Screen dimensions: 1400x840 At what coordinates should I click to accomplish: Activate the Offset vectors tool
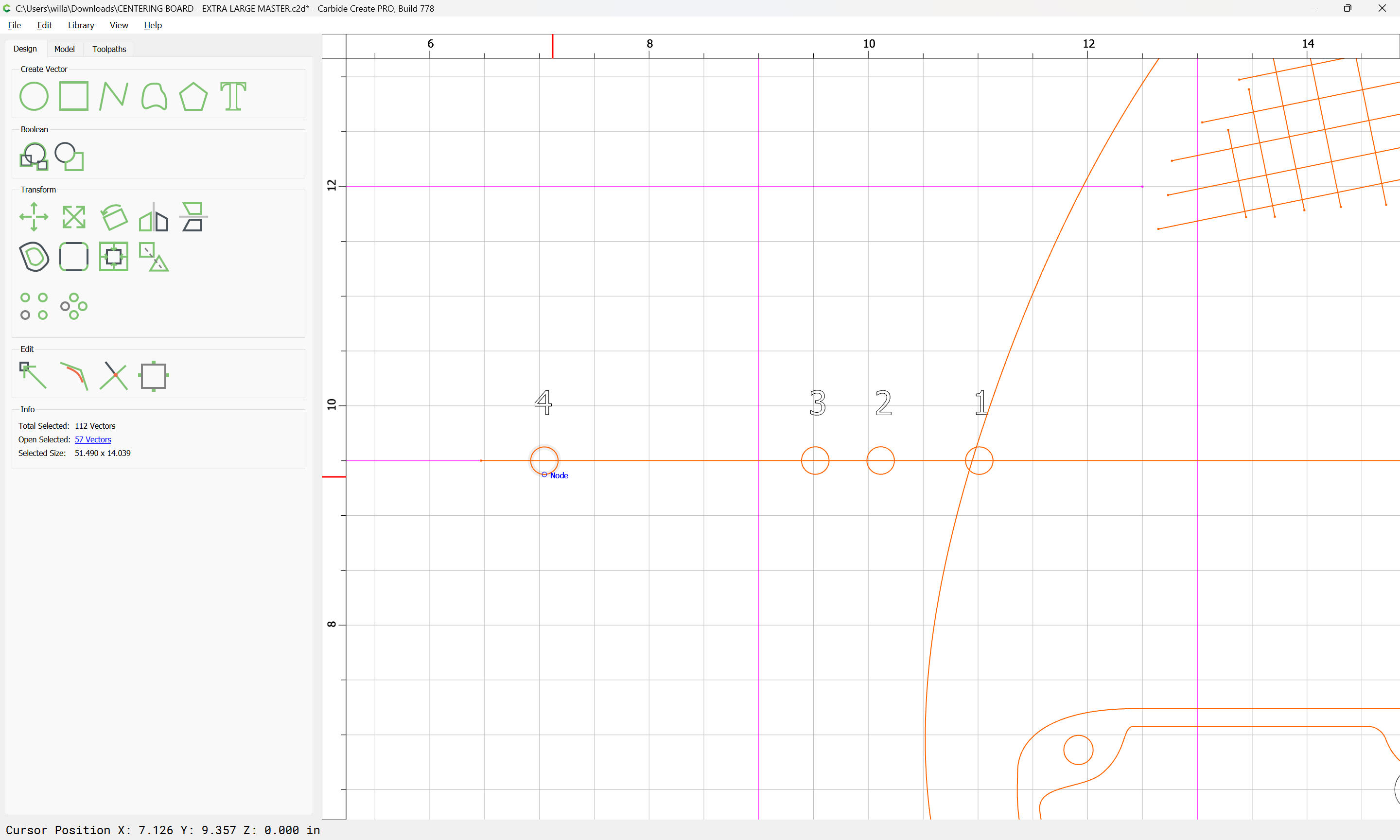point(34,256)
